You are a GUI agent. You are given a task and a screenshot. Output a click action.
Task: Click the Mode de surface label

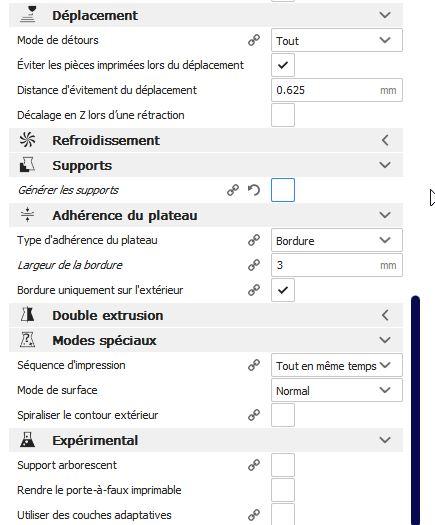[57, 390]
